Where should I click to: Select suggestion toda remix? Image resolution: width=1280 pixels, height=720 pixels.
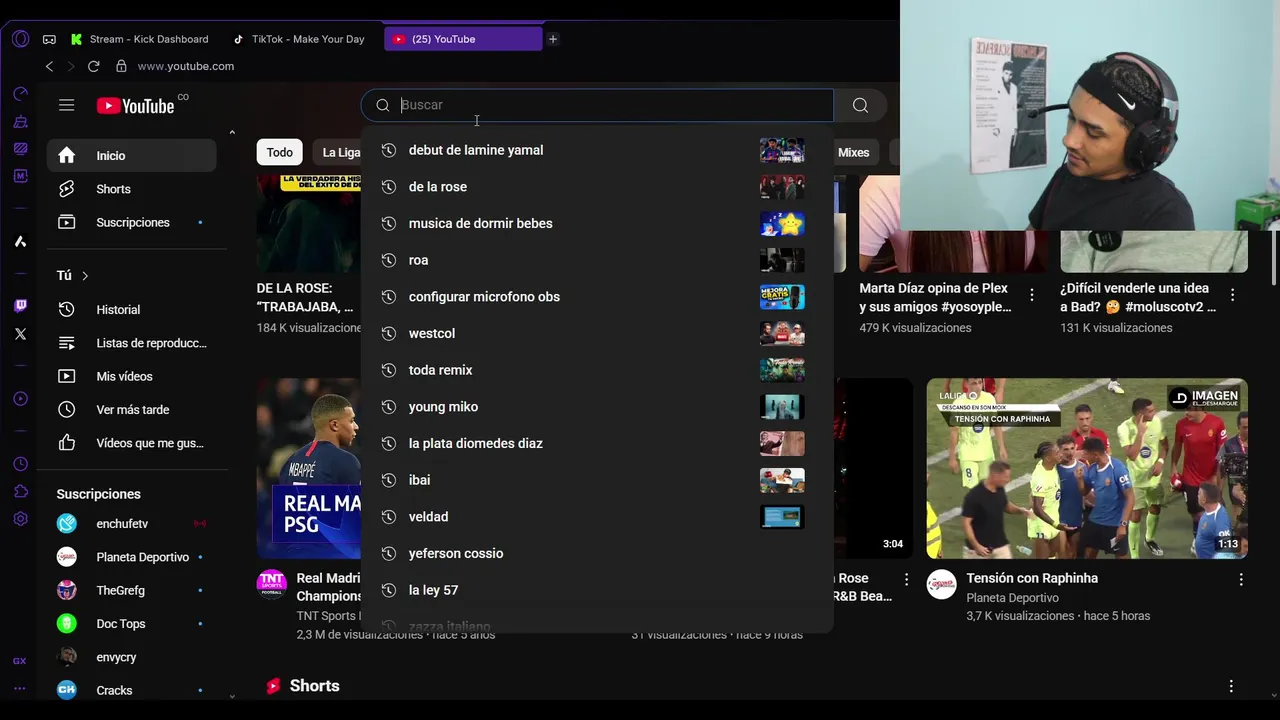pyautogui.click(x=597, y=370)
